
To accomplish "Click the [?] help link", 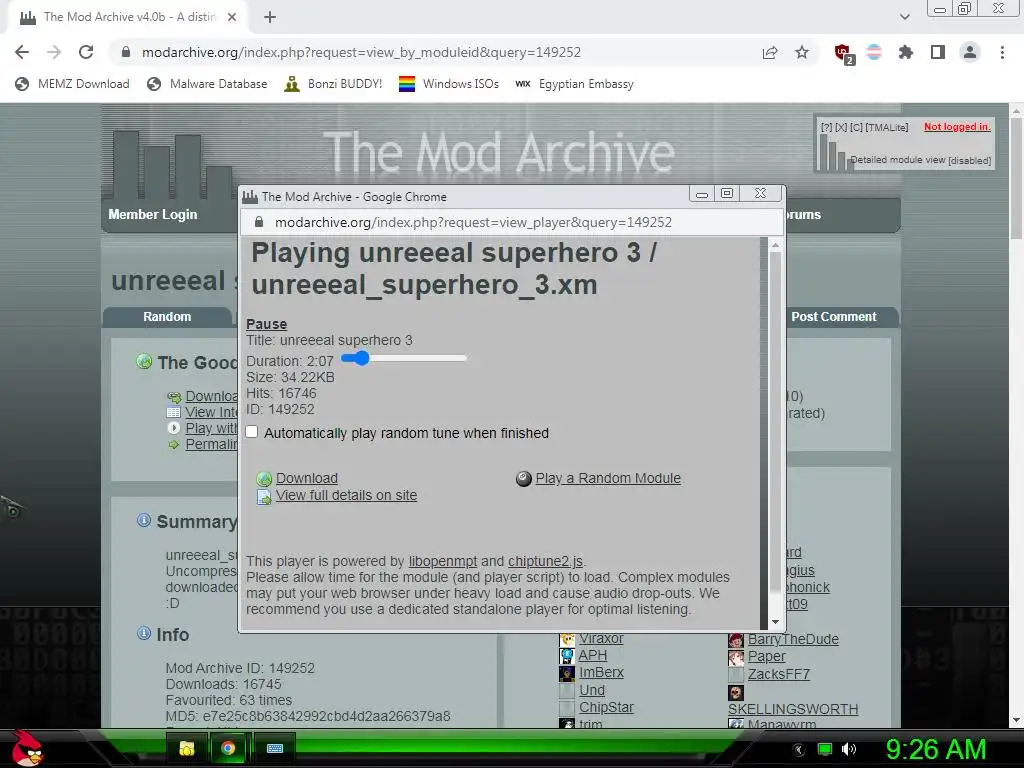I will (826, 127).
